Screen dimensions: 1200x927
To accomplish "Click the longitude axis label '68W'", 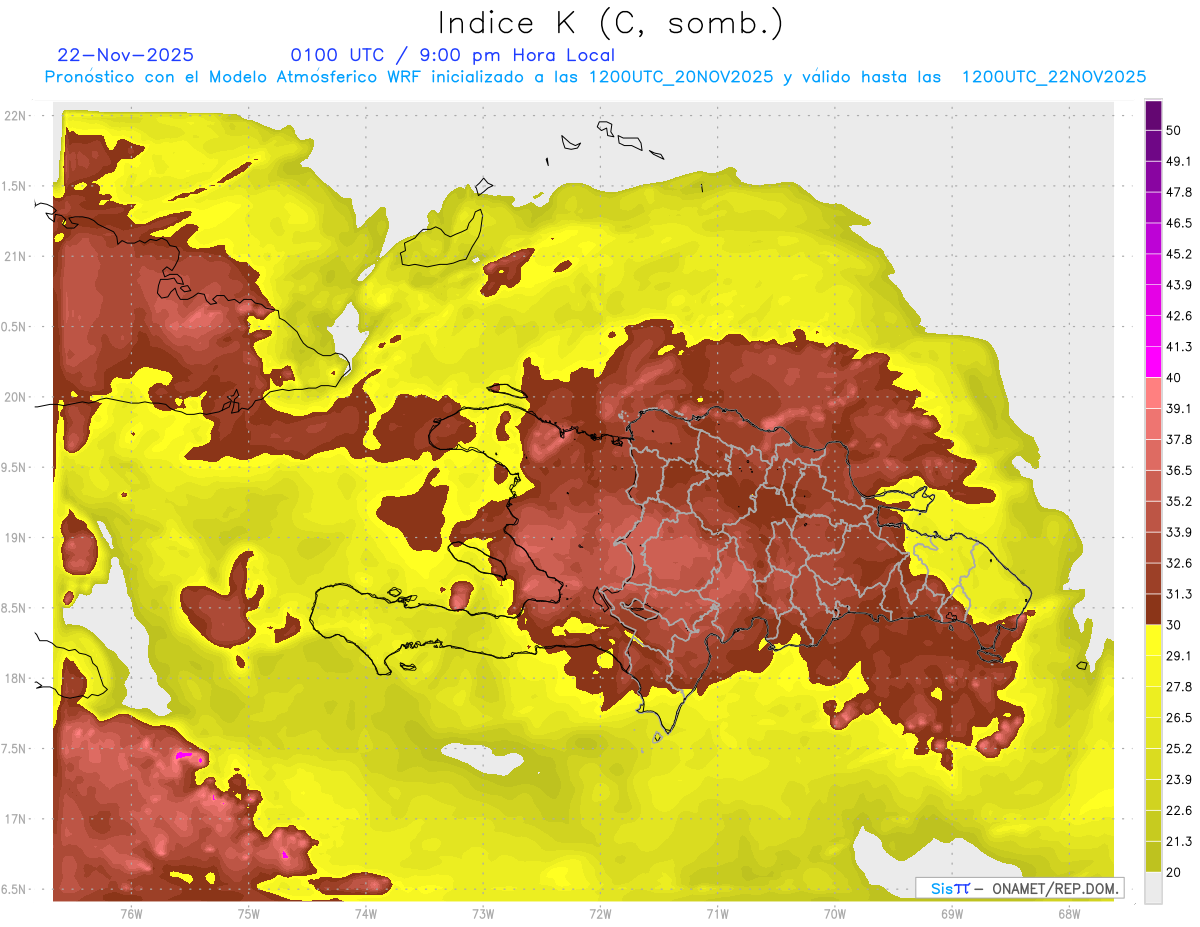I will tap(1069, 913).
